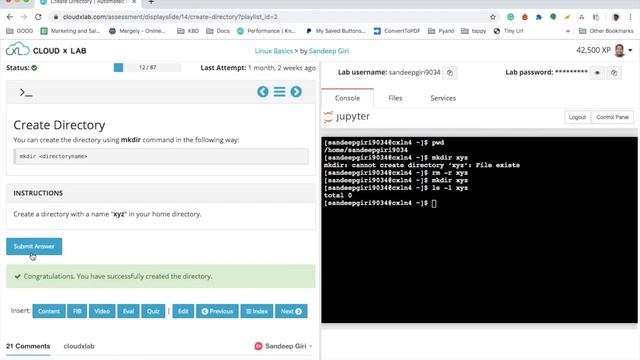640x360 pixels.
Task: Click Submit Answer button
Action: [34, 247]
